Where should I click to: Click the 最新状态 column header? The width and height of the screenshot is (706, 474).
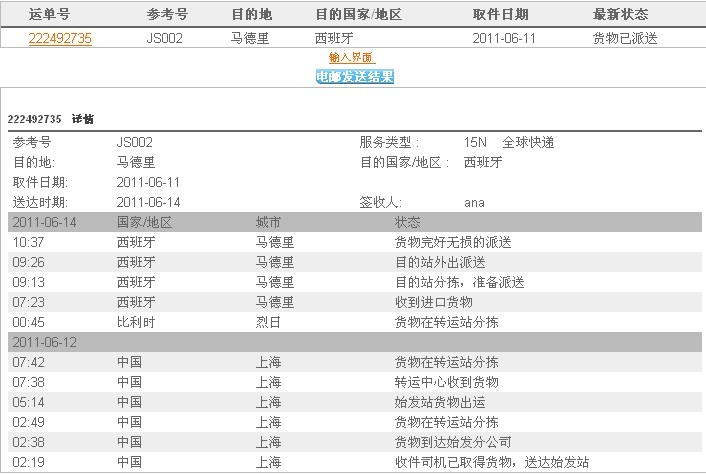click(620, 15)
